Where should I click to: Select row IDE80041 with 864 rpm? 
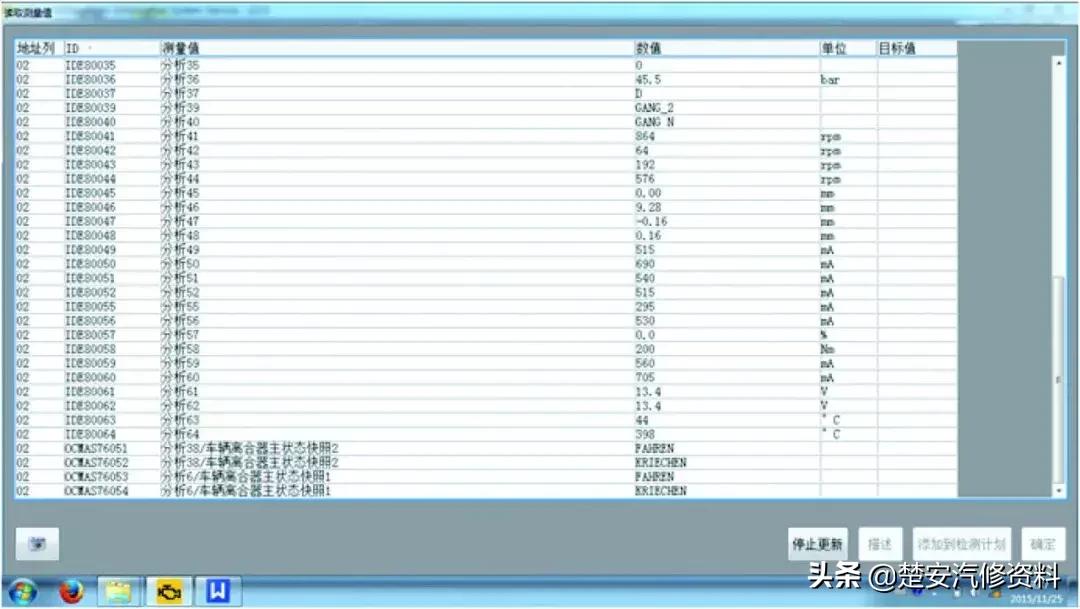[x=486, y=136]
